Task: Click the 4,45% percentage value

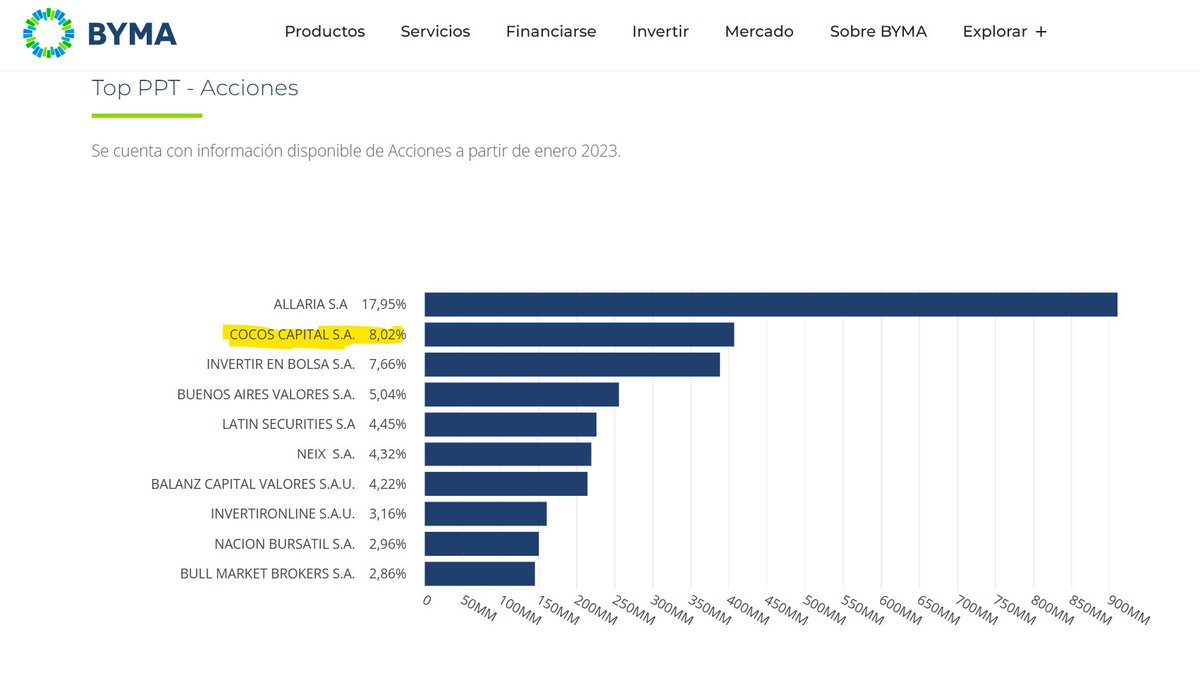Action: [388, 424]
